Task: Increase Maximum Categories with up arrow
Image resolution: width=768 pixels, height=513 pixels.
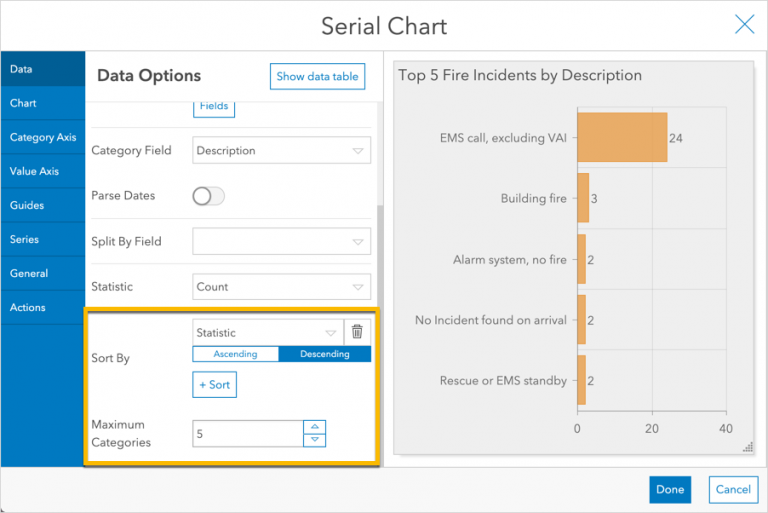Action: [315, 427]
